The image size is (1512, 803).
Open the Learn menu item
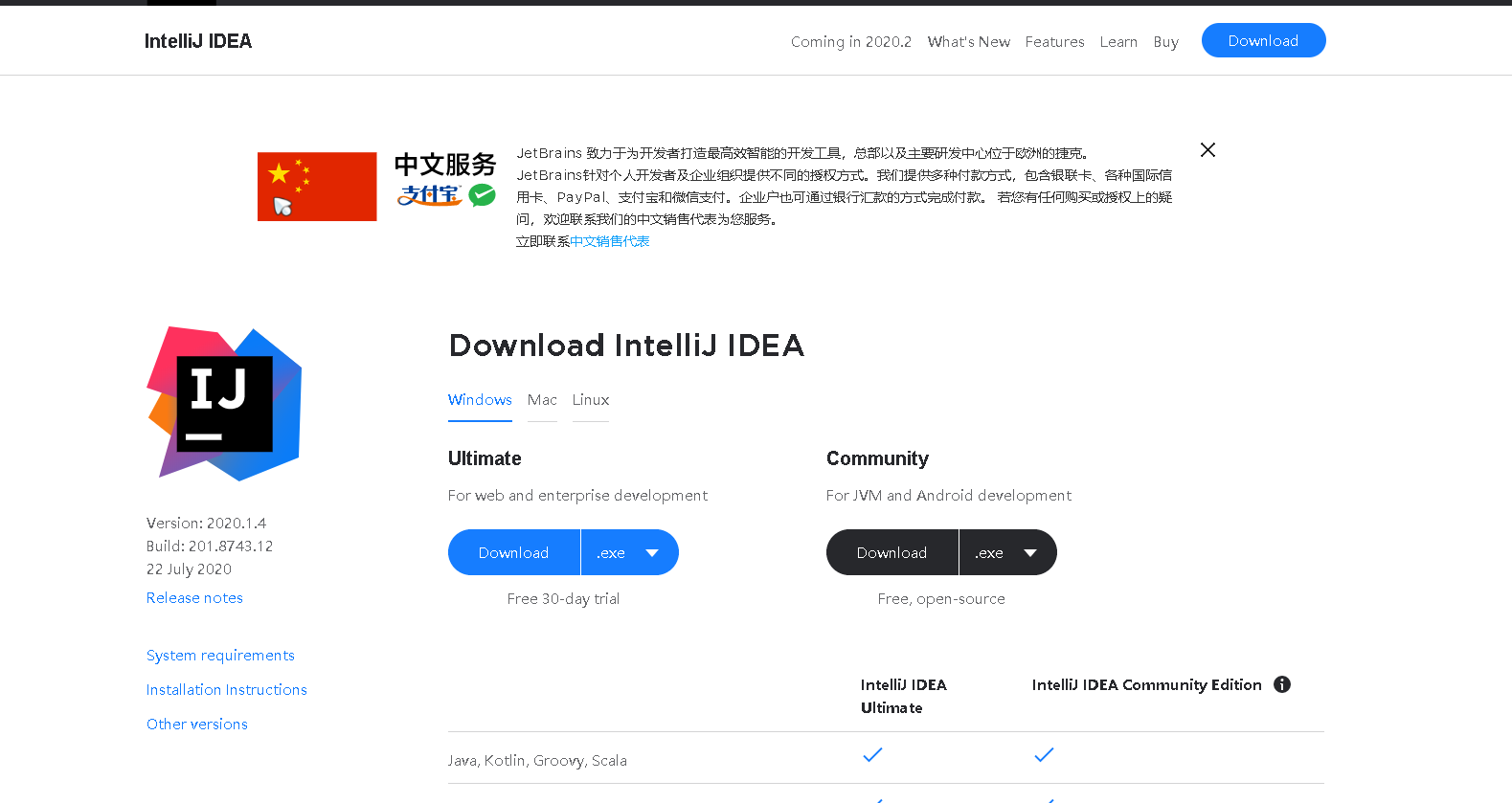[1118, 42]
